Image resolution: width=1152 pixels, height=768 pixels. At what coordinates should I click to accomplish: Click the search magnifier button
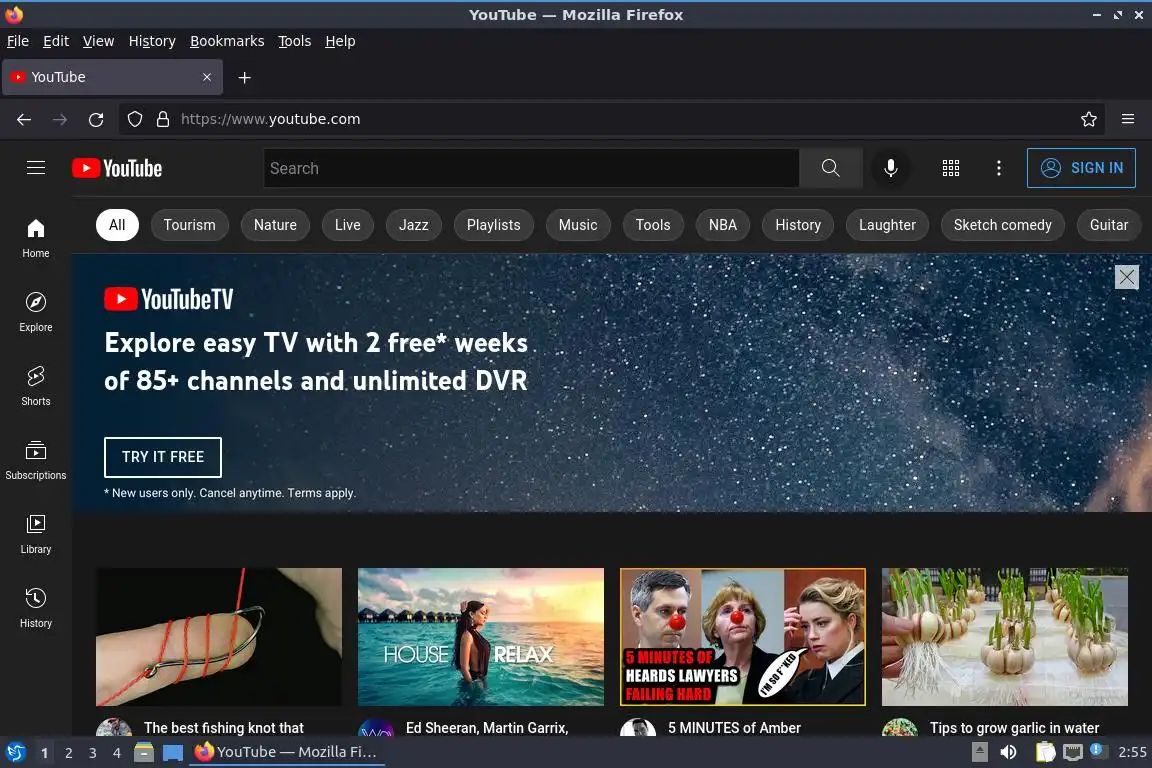[x=830, y=168]
